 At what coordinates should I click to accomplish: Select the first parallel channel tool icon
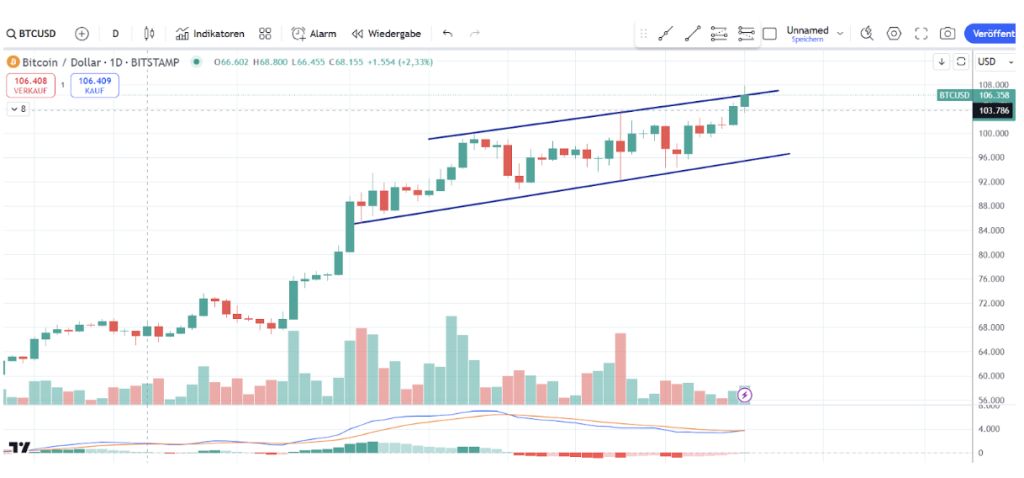(718, 33)
